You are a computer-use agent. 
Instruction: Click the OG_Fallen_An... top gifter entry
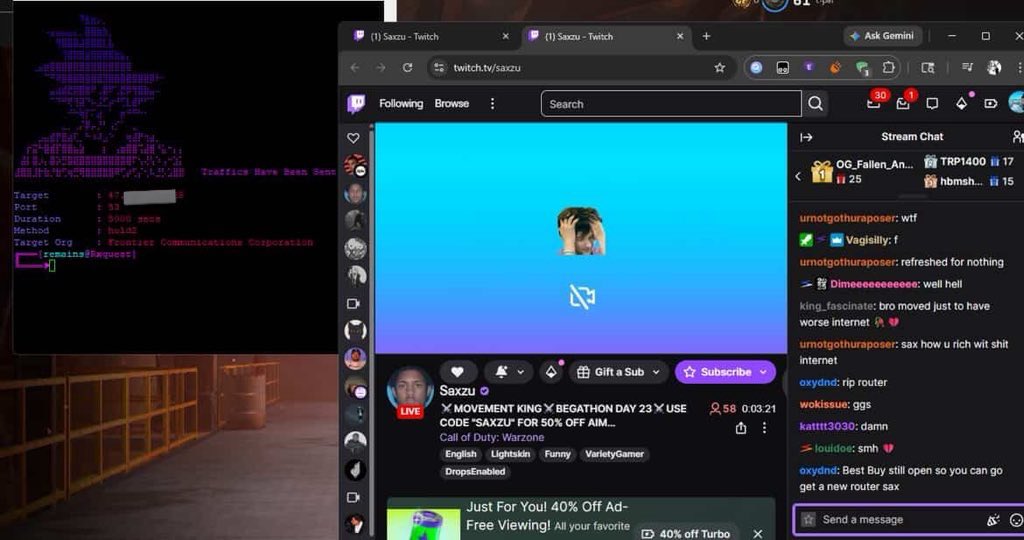pyautogui.click(x=862, y=171)
